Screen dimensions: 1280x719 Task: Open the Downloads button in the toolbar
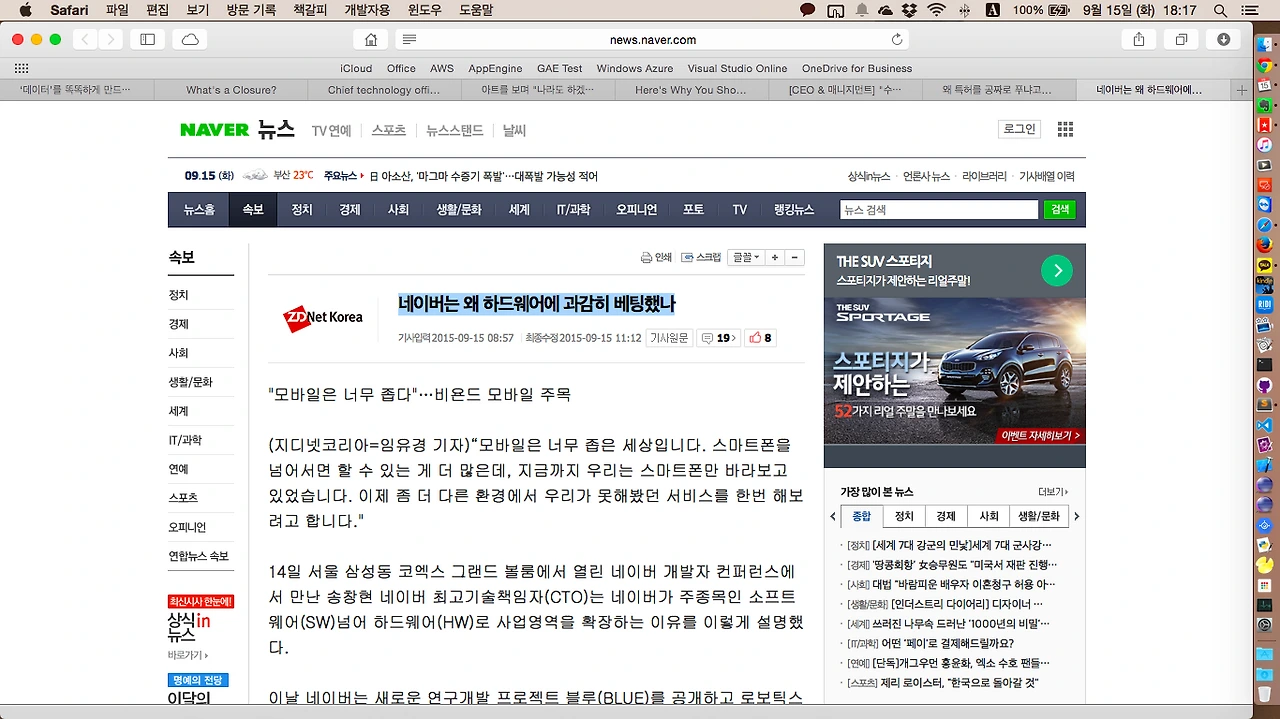[1223, 39]
